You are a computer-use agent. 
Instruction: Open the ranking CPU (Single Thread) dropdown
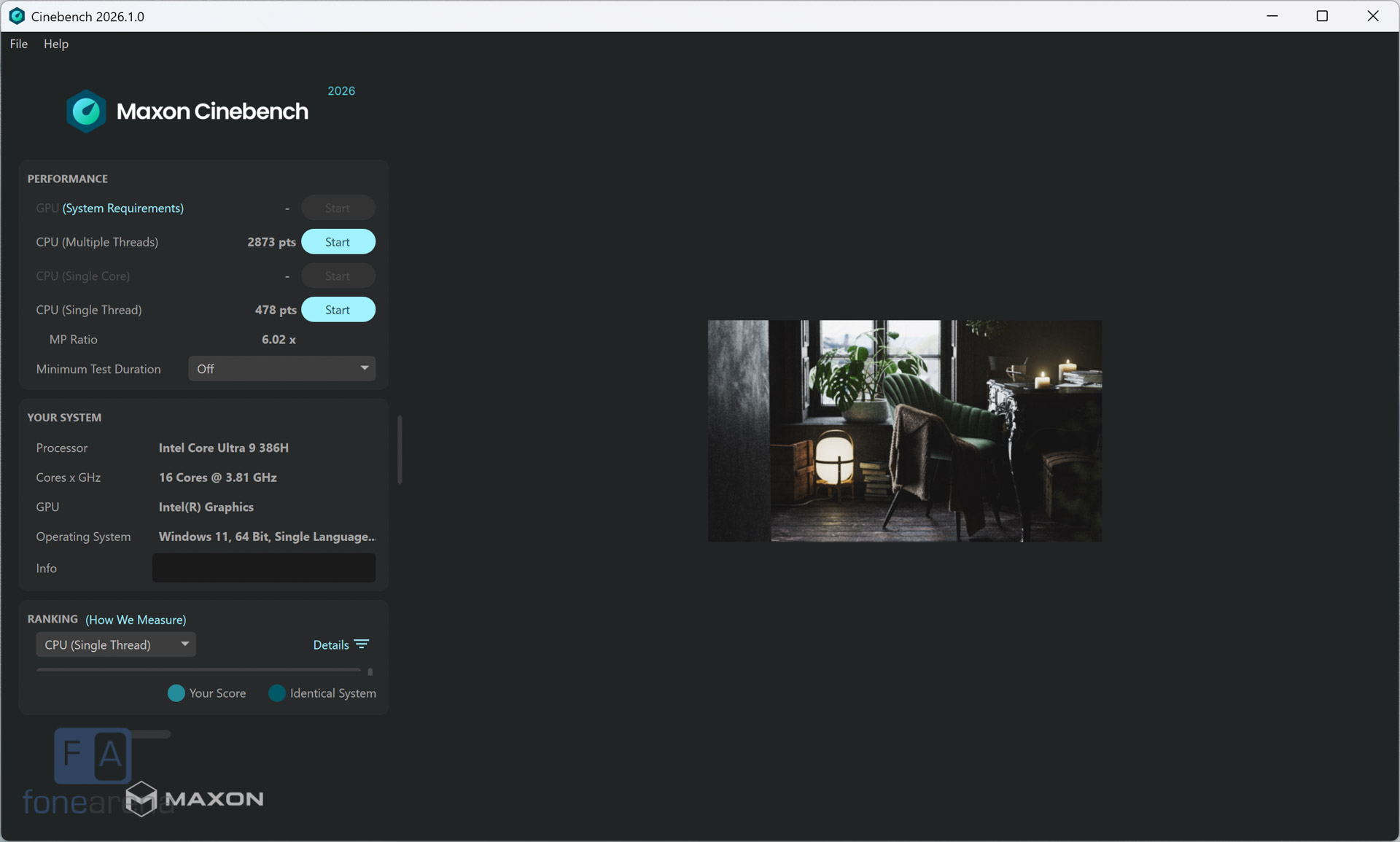pyautogui.click(x=116, y=645)
